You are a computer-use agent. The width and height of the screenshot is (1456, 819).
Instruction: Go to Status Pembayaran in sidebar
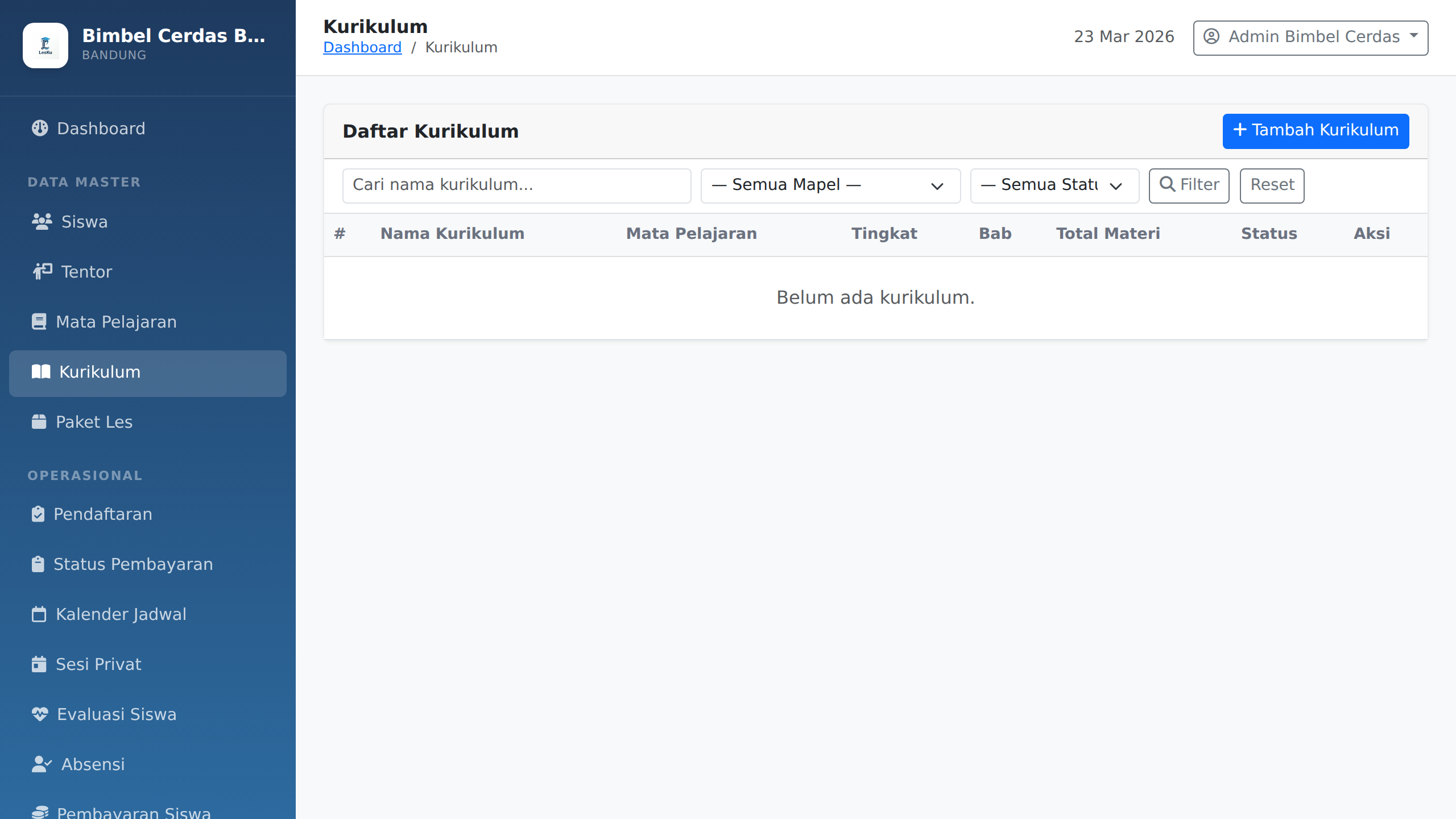coord(133,564)
